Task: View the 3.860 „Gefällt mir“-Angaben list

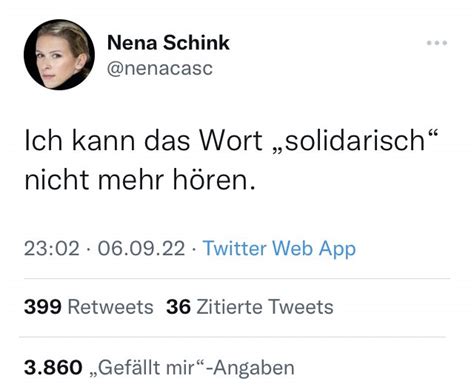Action: pos(159,368)
